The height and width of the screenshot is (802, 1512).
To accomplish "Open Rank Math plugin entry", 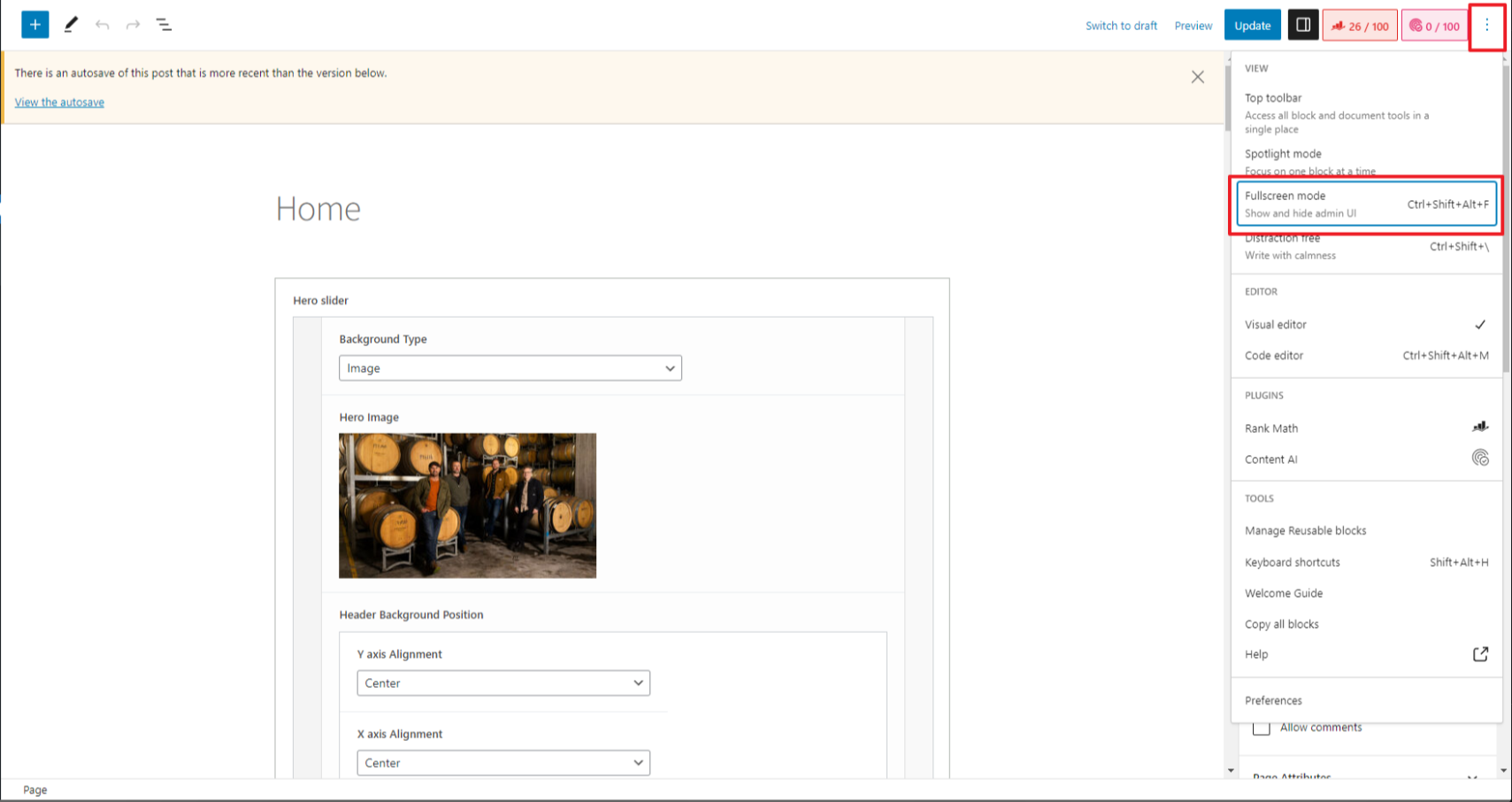I will [x=1366, y=428].
